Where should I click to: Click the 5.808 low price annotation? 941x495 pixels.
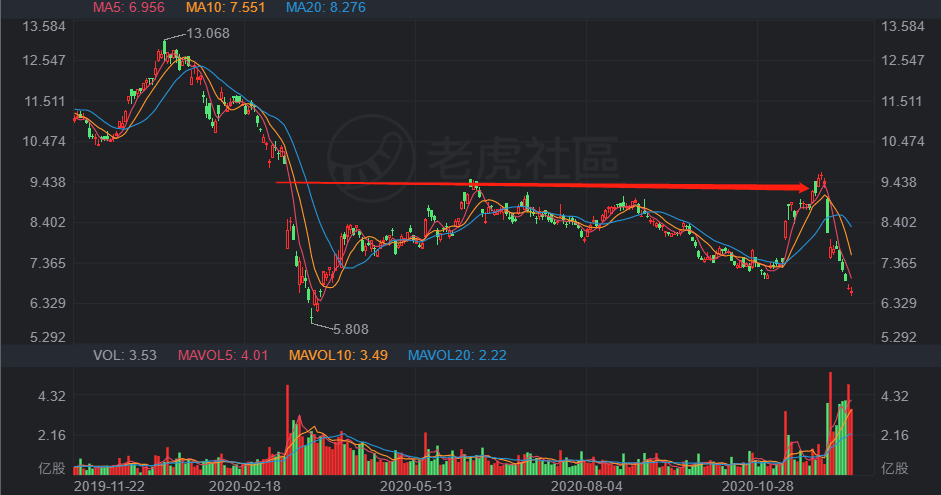[350, 329]
